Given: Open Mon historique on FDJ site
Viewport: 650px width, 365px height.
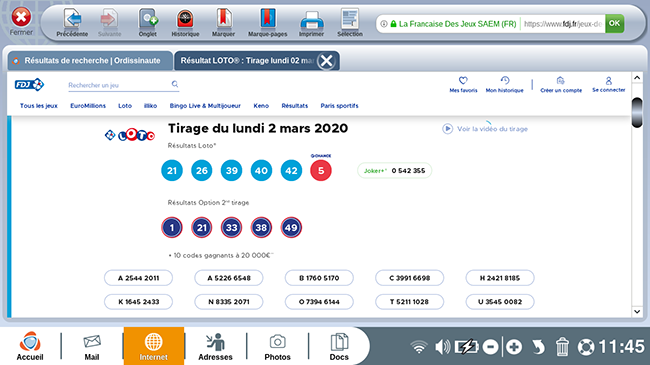Looking at the screenshot, I should 504,84.
